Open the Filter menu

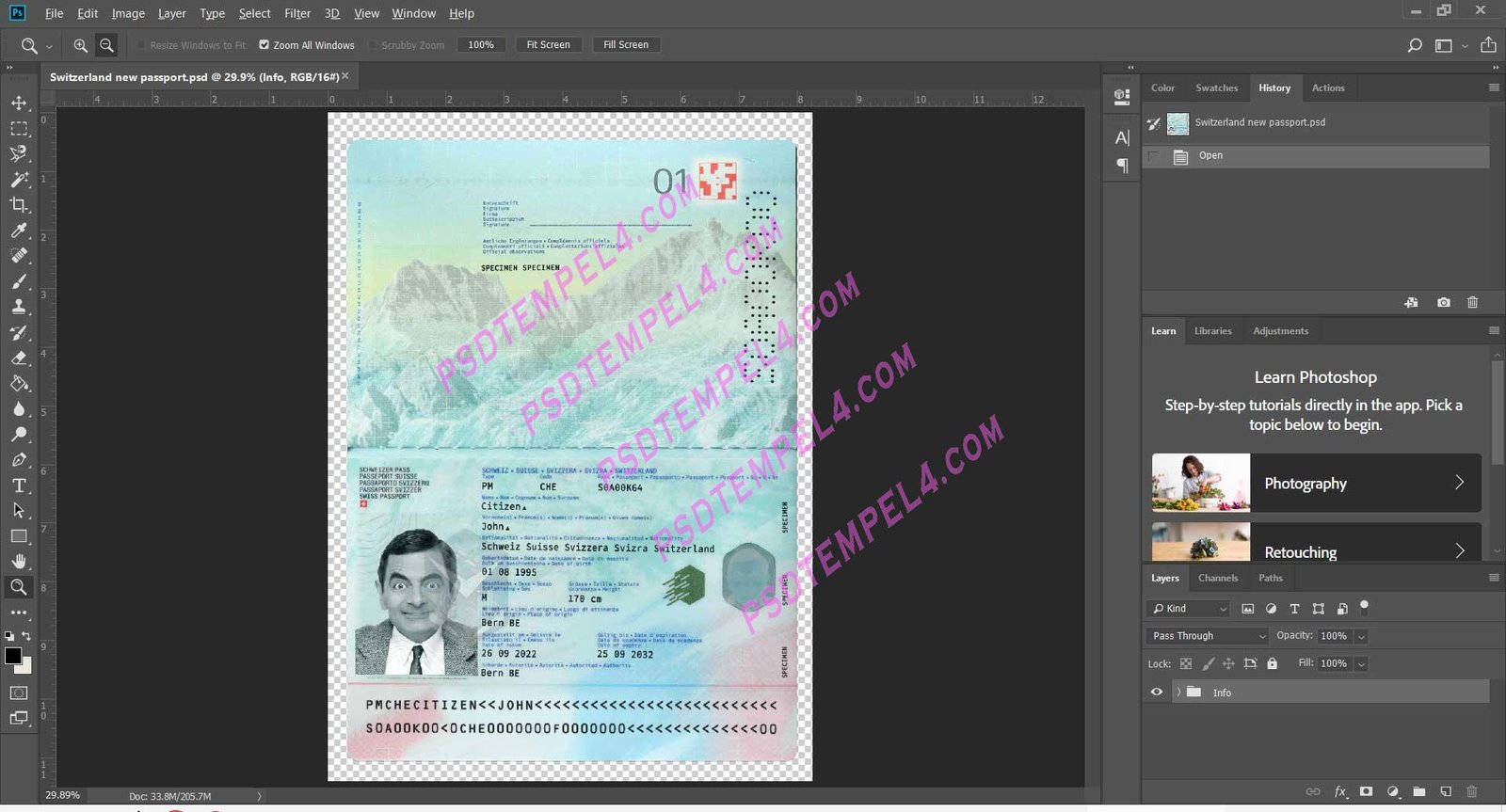point(297,13)
